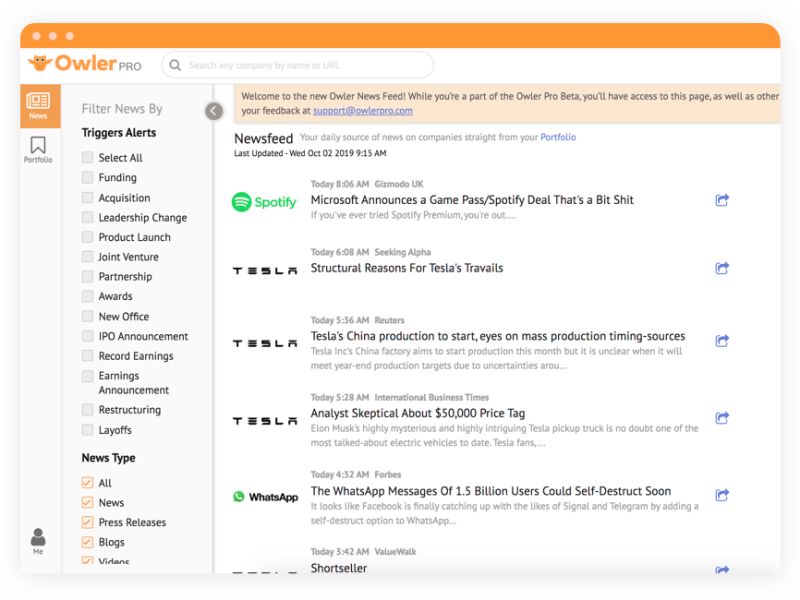Click the Filter News By heading
Screen dimensions: 800x600
tap(122, 109)
